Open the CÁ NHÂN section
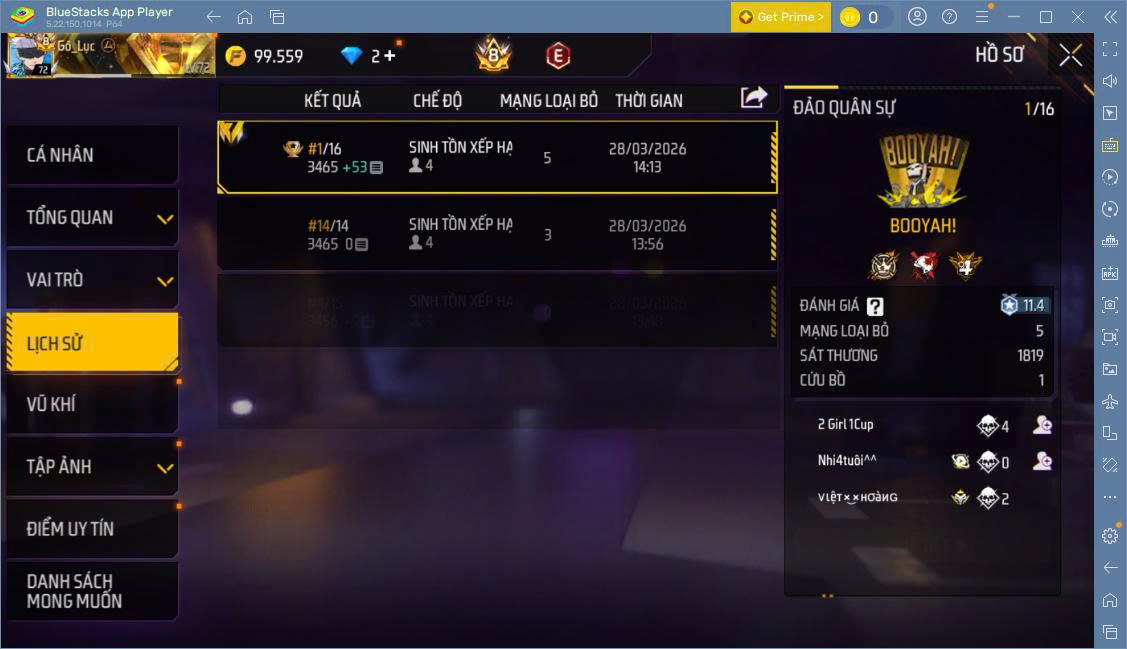This screenshot has height=649, width=1127. pos(93,155)
